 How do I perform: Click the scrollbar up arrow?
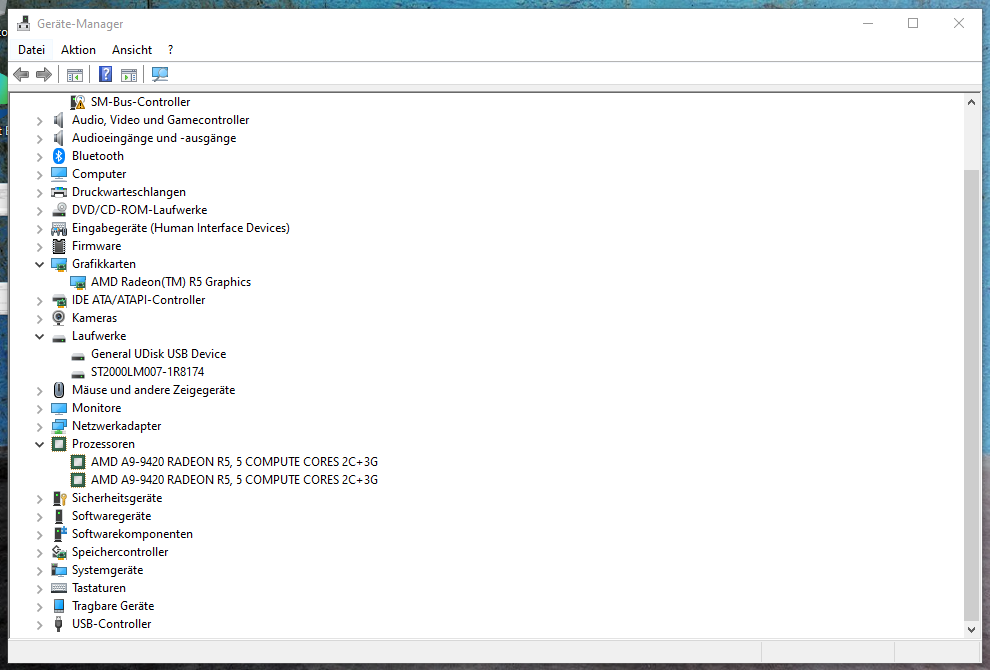point(971,102)
